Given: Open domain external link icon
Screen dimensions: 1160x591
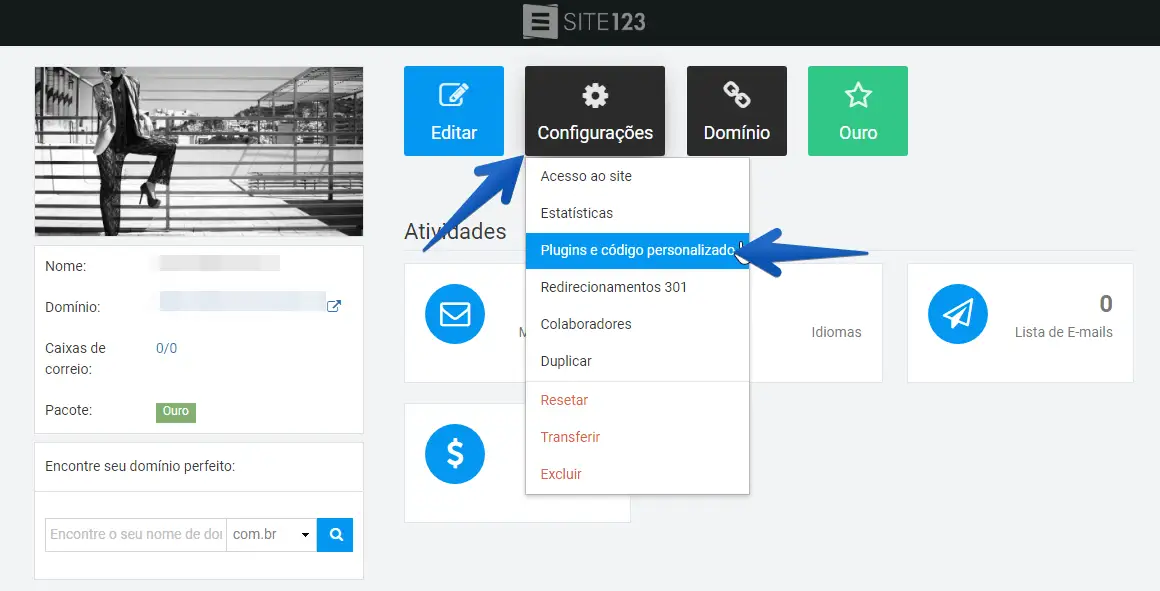Looking at the screenshot, I should (334, 307).
